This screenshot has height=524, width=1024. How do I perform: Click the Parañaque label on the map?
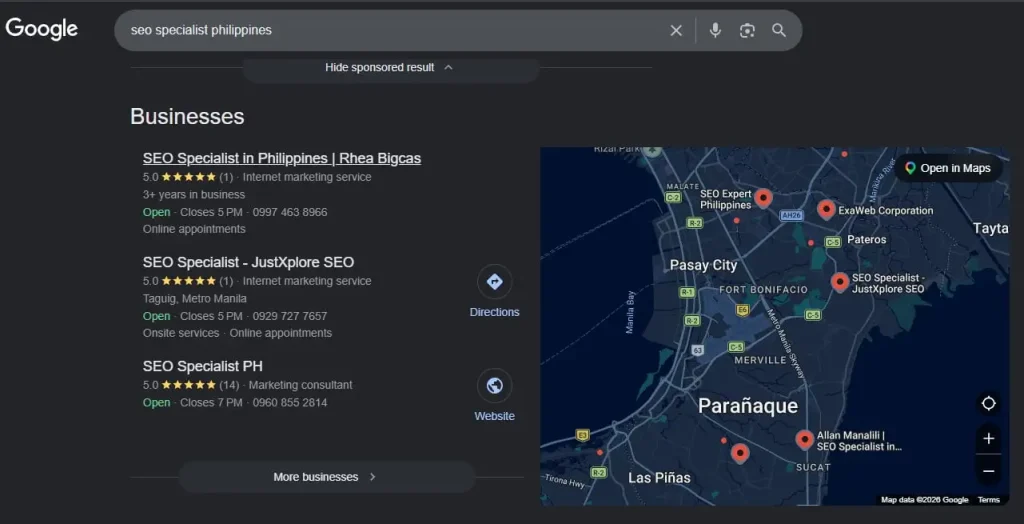(x=748, y=406)
